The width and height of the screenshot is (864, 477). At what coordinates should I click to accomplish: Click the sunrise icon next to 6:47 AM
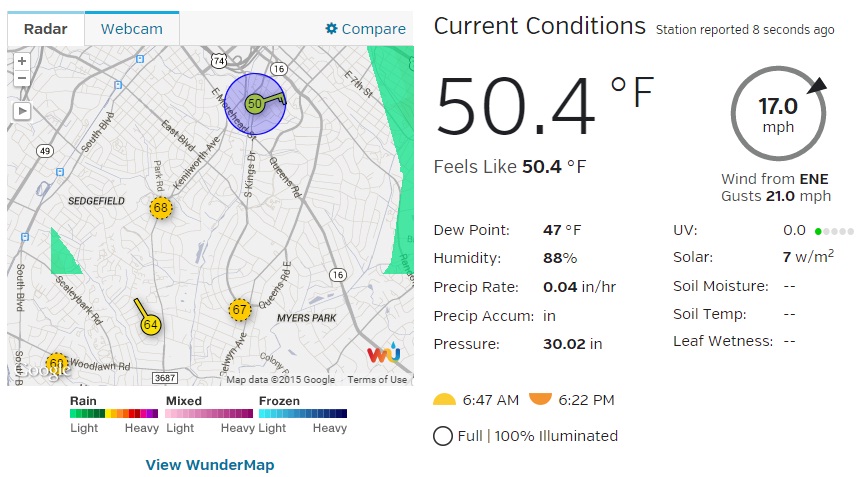[445, 400]
